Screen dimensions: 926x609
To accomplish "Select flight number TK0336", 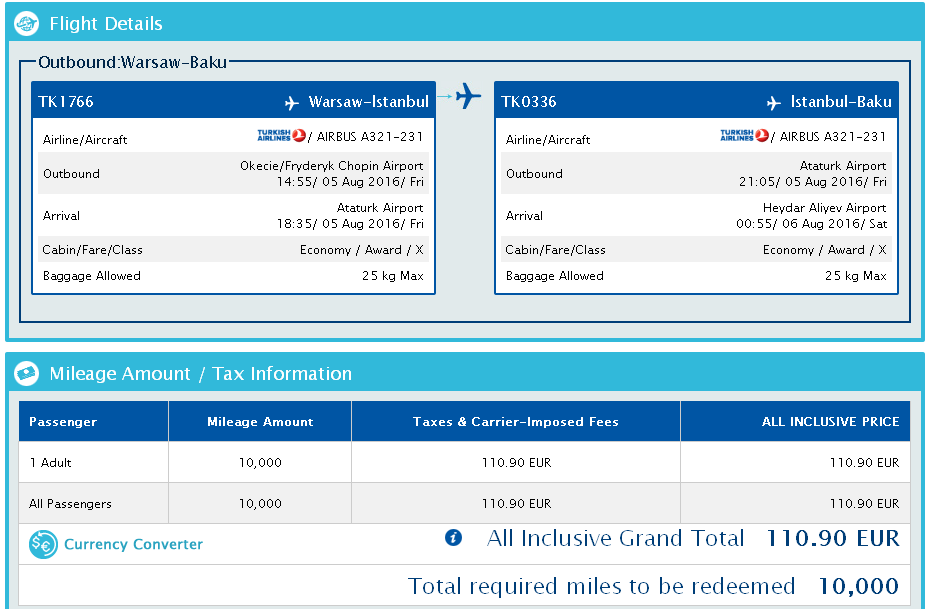I will pyautogui.click(x=529, y=102).
